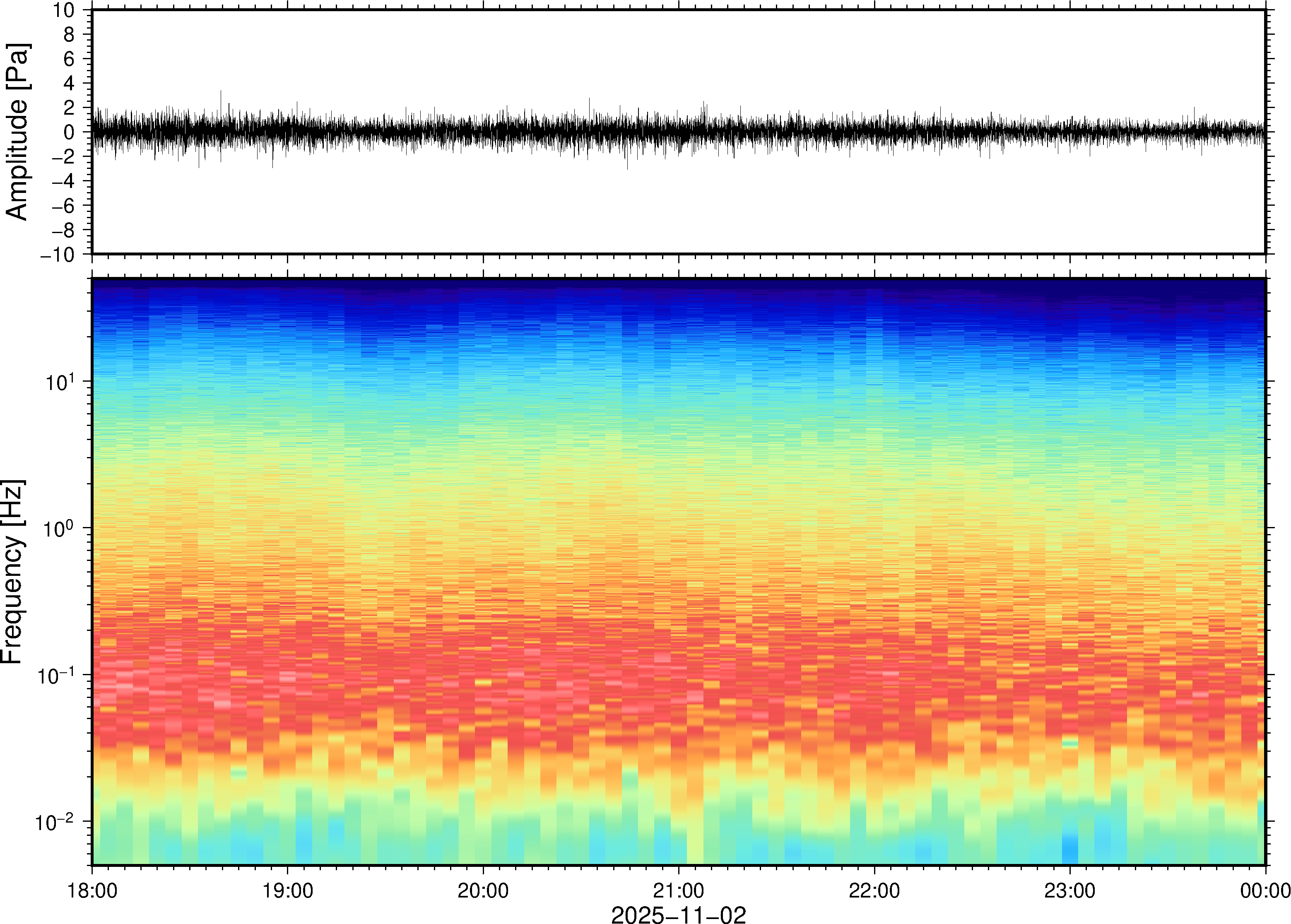Click the 6 amplitude tick label
Image resolution: width=1291 pixels, height=924 pixels.
[x=70, y=59]
